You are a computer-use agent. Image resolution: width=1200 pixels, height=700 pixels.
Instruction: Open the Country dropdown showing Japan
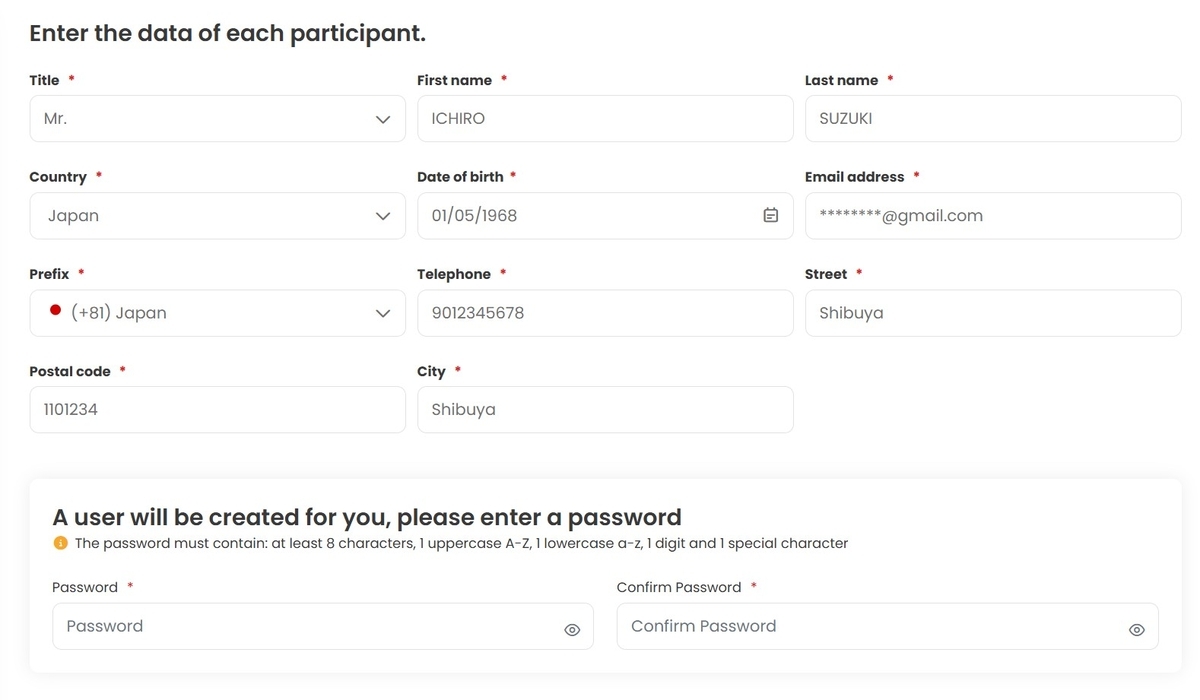[x=217, y=216]
